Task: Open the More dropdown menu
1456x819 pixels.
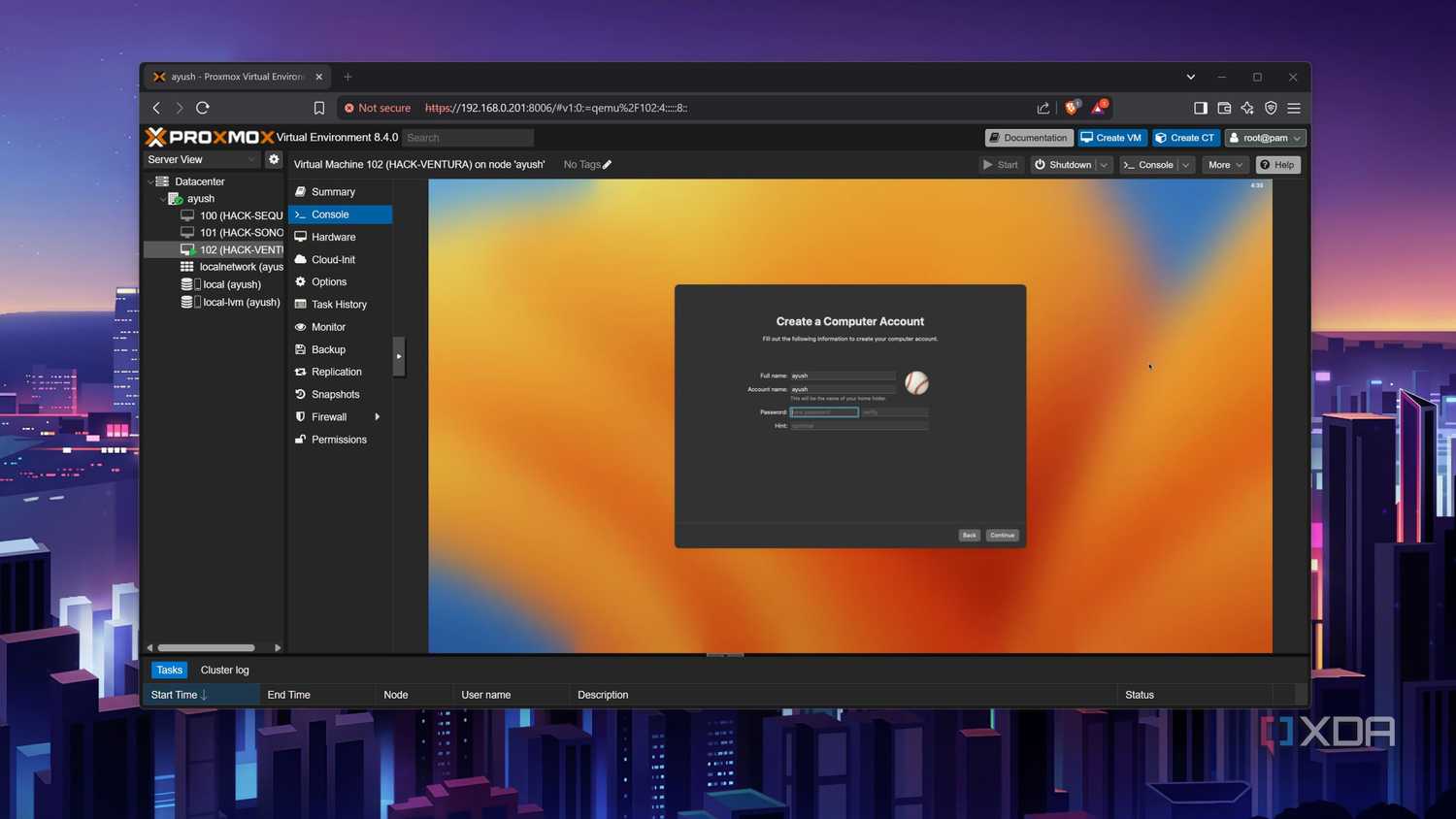Action: click(1225, 165)
